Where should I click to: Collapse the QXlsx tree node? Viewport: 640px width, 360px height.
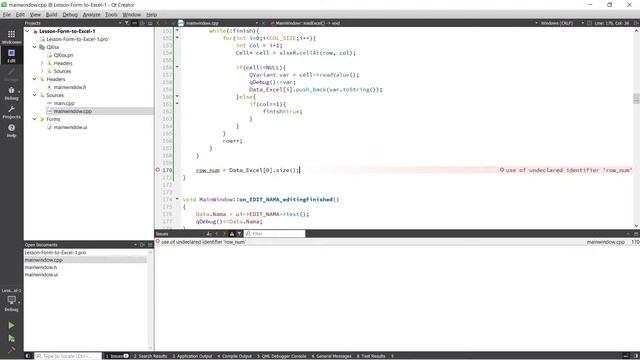[35, 47]
